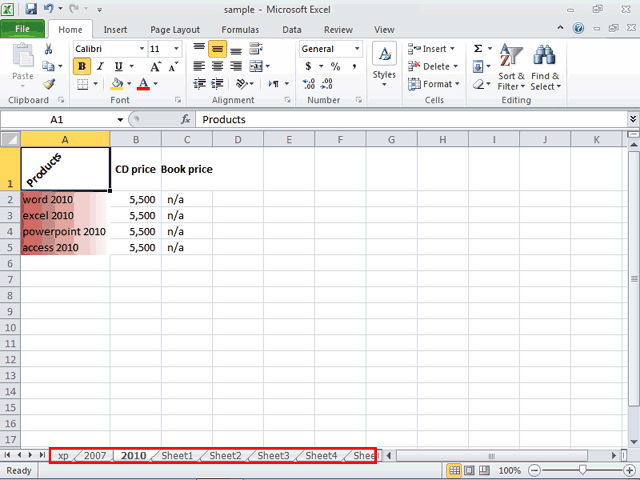Apply the red Font Color
The image size is (640, 480).
click(x=143, y=84)
